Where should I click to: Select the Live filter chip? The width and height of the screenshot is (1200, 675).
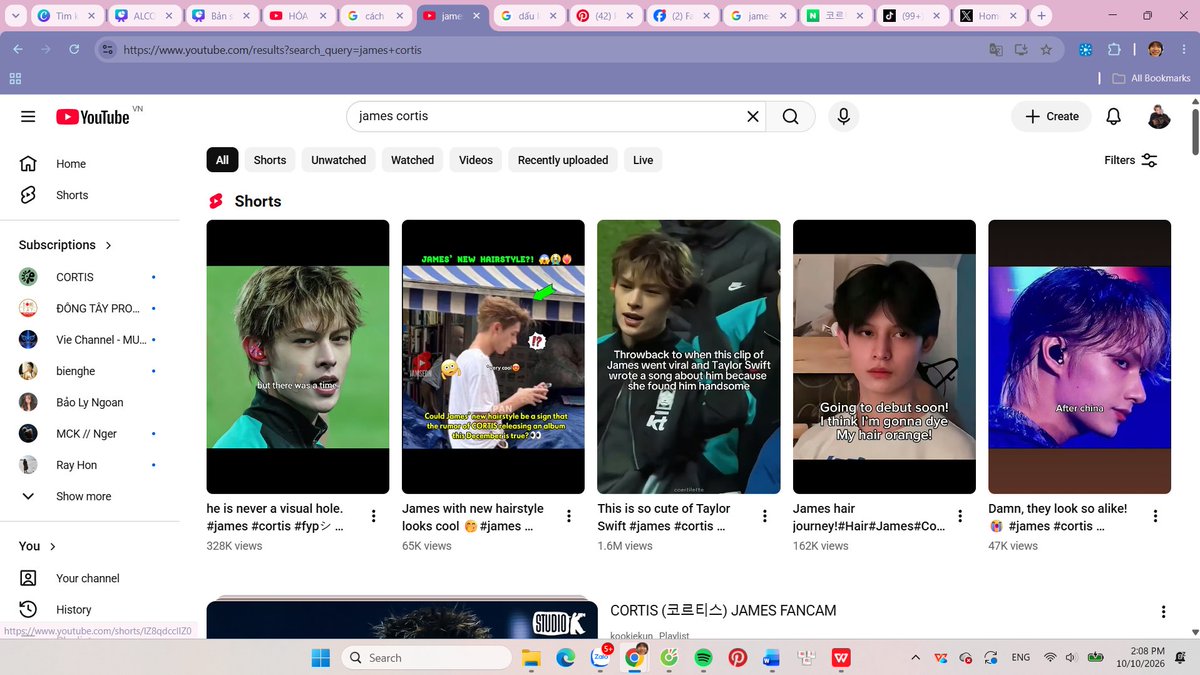tap(643, 160)
